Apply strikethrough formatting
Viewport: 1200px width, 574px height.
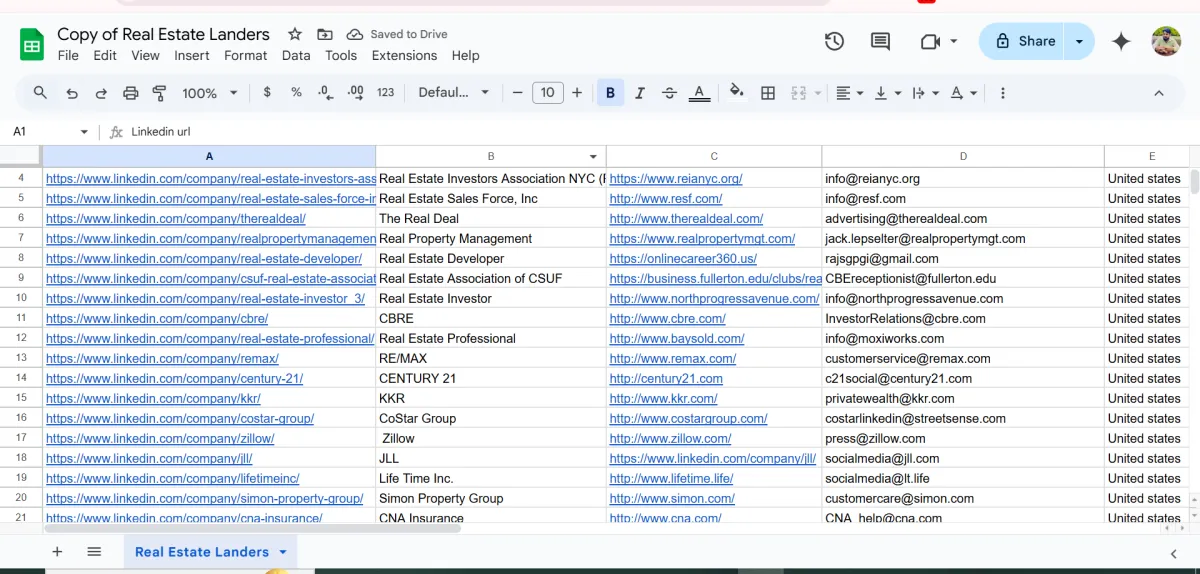pos(669,93)
